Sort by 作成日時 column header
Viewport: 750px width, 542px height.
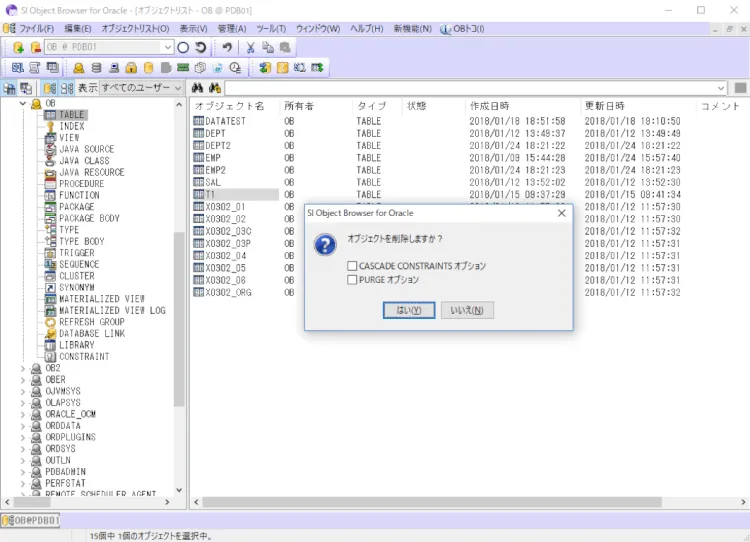pyautogui.click(x=522, y=106)
